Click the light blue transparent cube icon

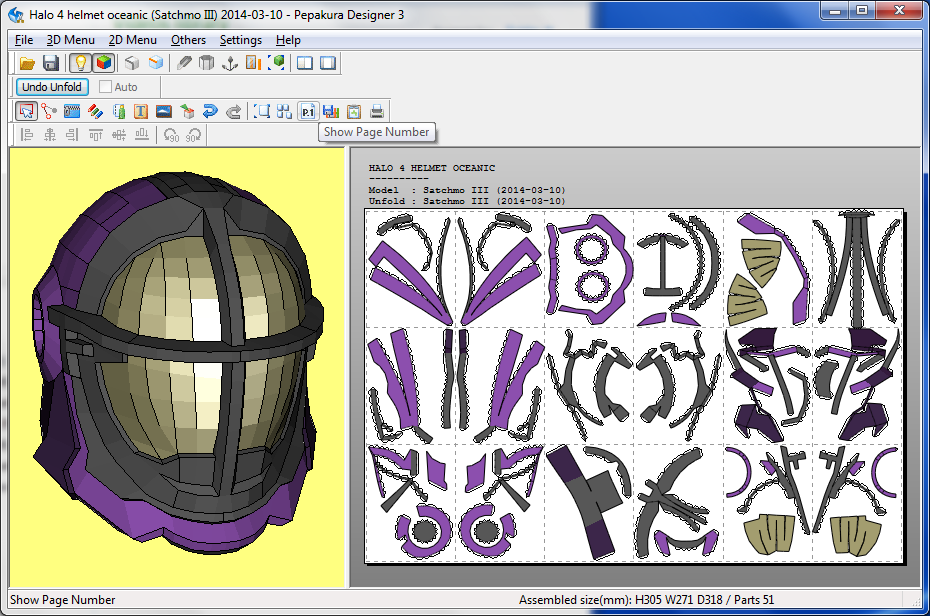(155, 63)
